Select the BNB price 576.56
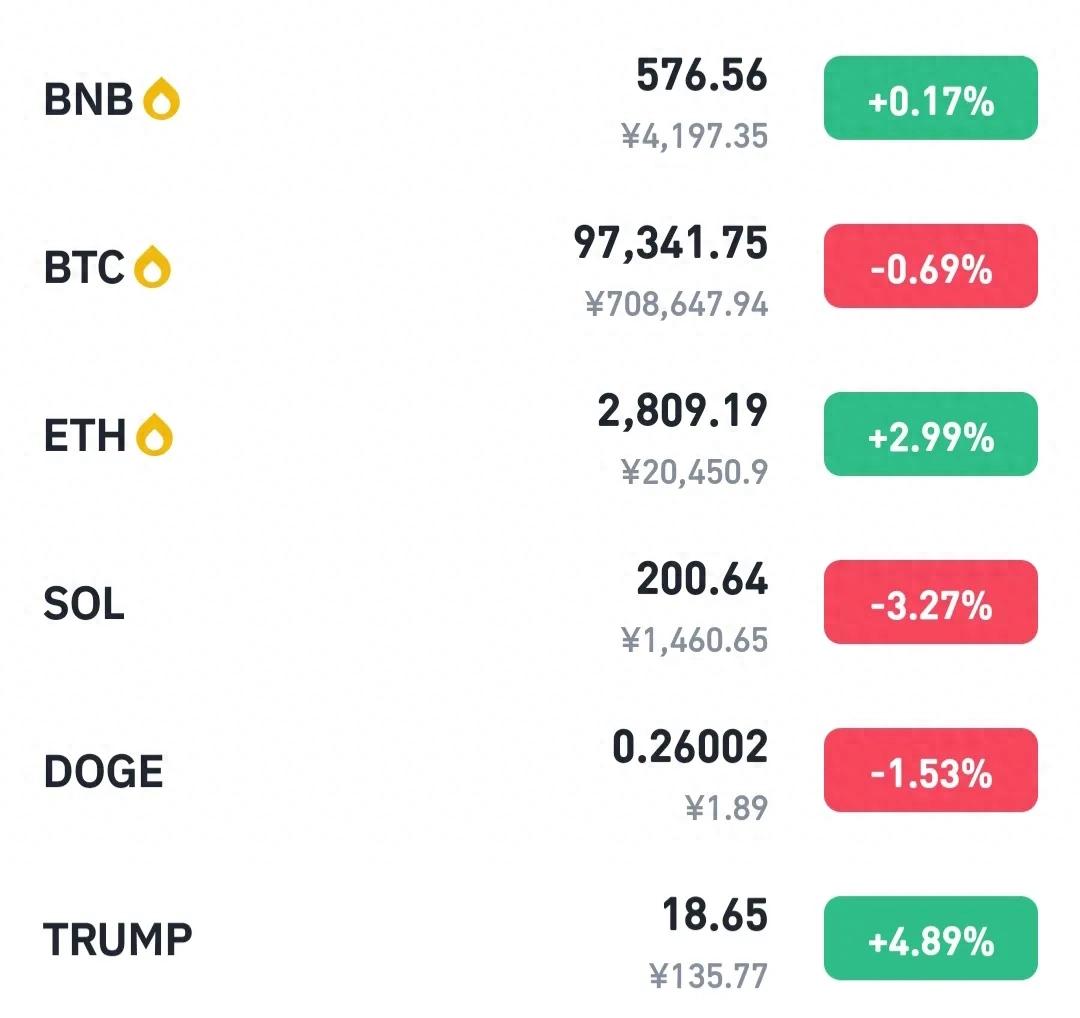 (701, 75)
